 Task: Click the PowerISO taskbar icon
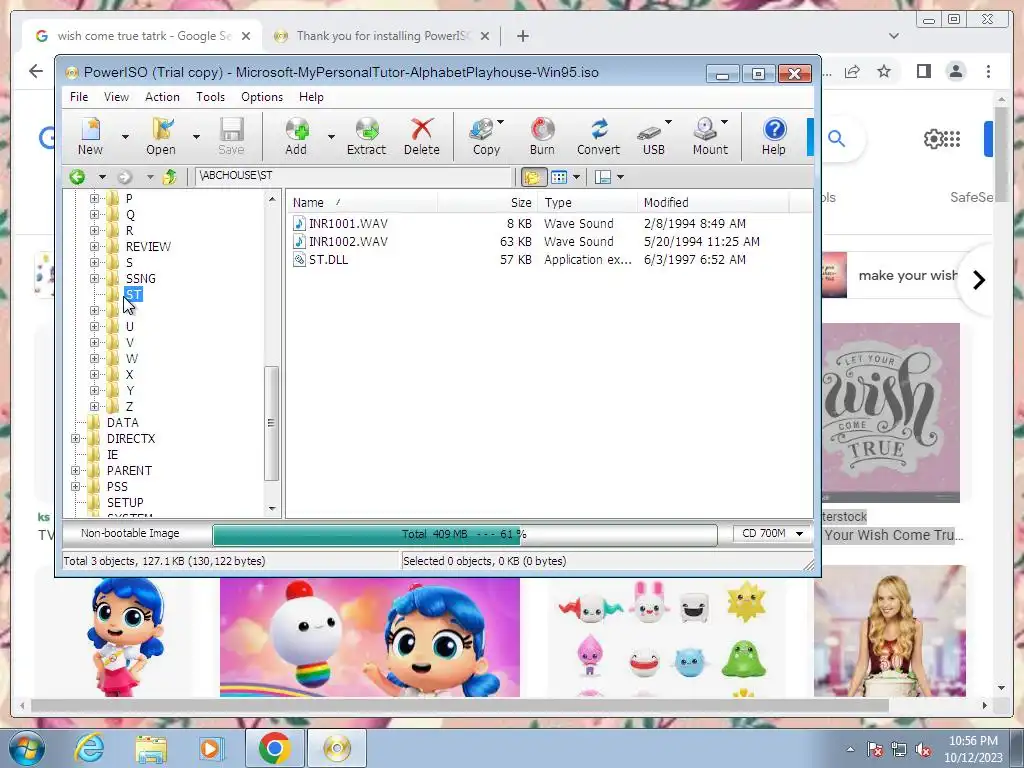click(x=337, y=748)
